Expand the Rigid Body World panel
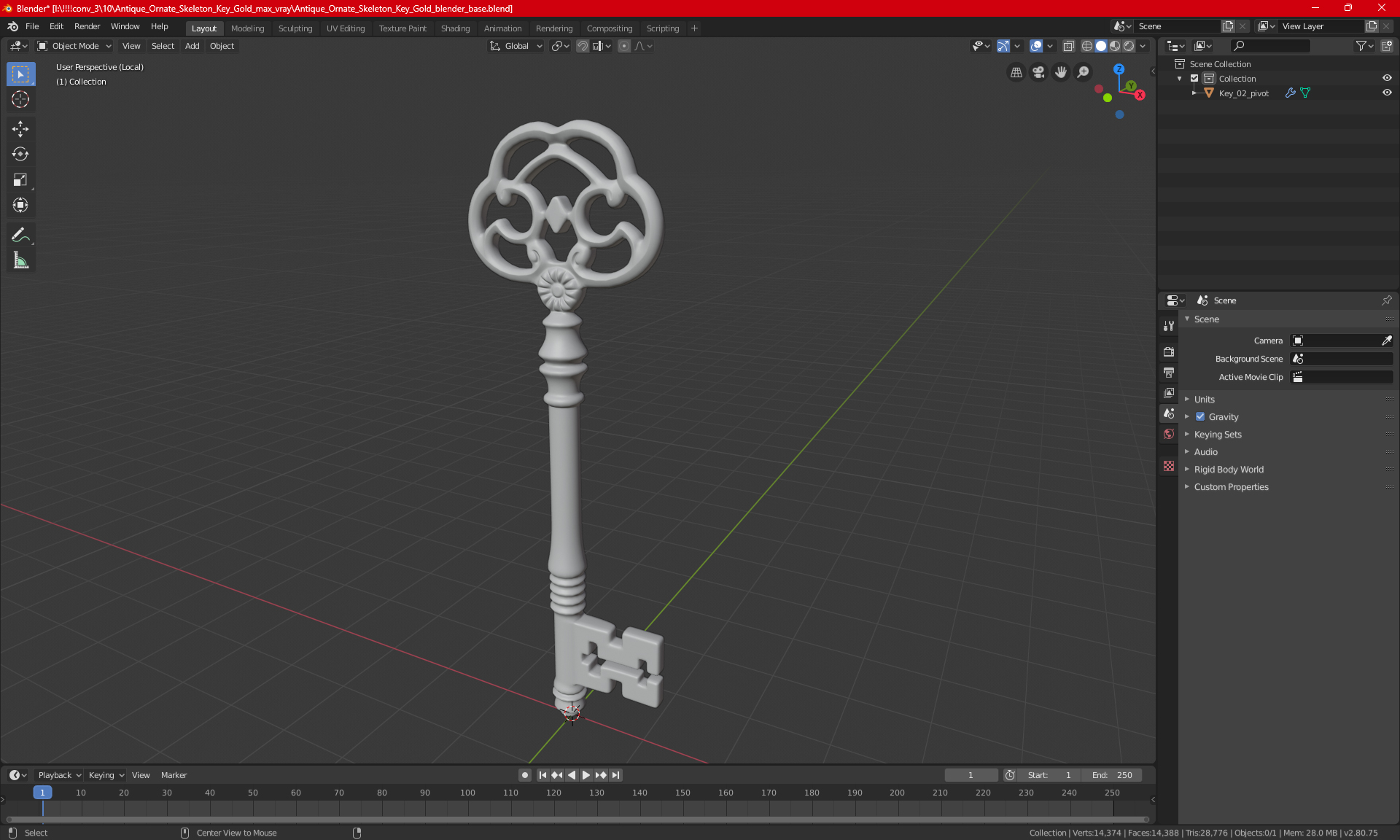 coord(1229,470)
